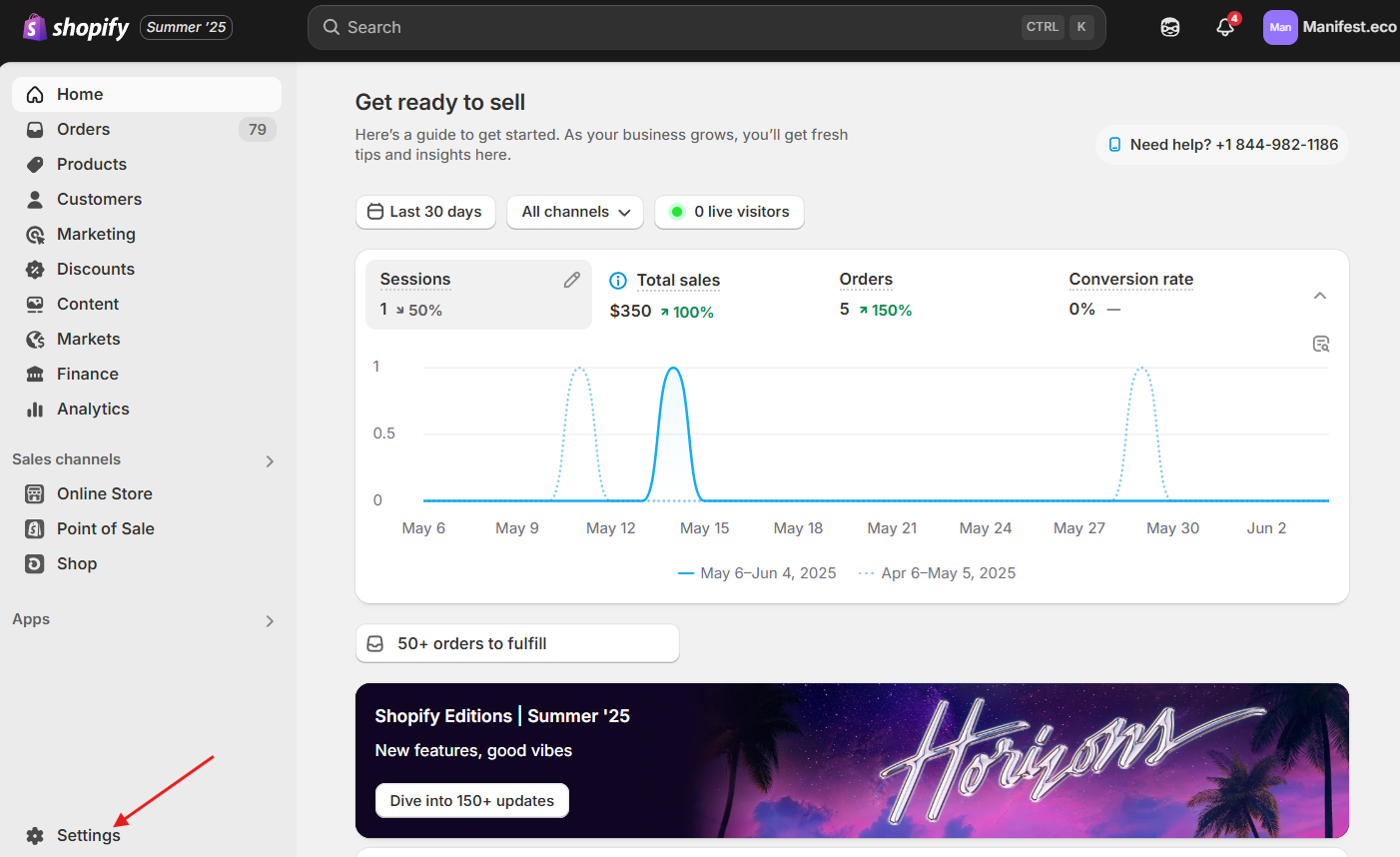This screenshot has width=1400, height=857.
Task: Collapse the analytics metrics card chevron
Action: (1319, 296)
